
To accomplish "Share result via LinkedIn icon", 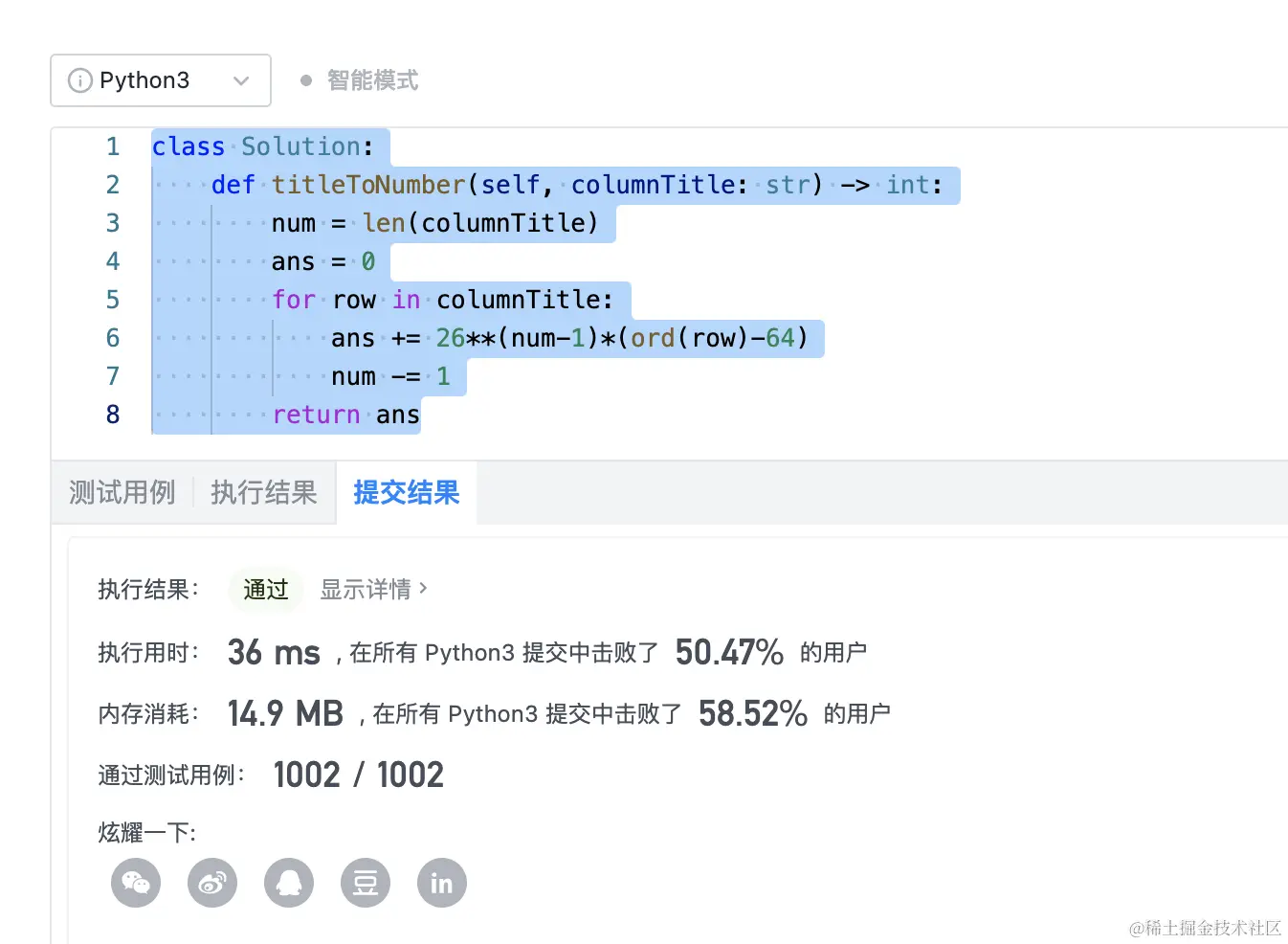I will coord(442,883).
